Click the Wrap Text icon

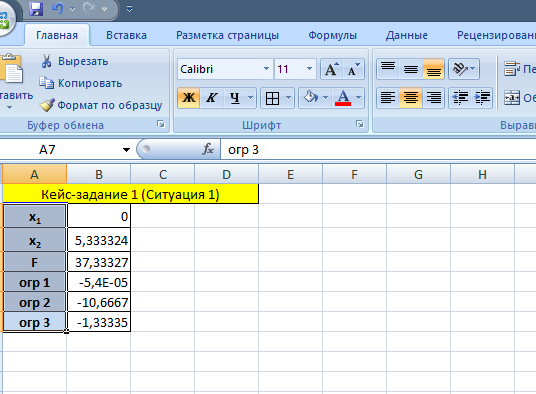[512, 69]
